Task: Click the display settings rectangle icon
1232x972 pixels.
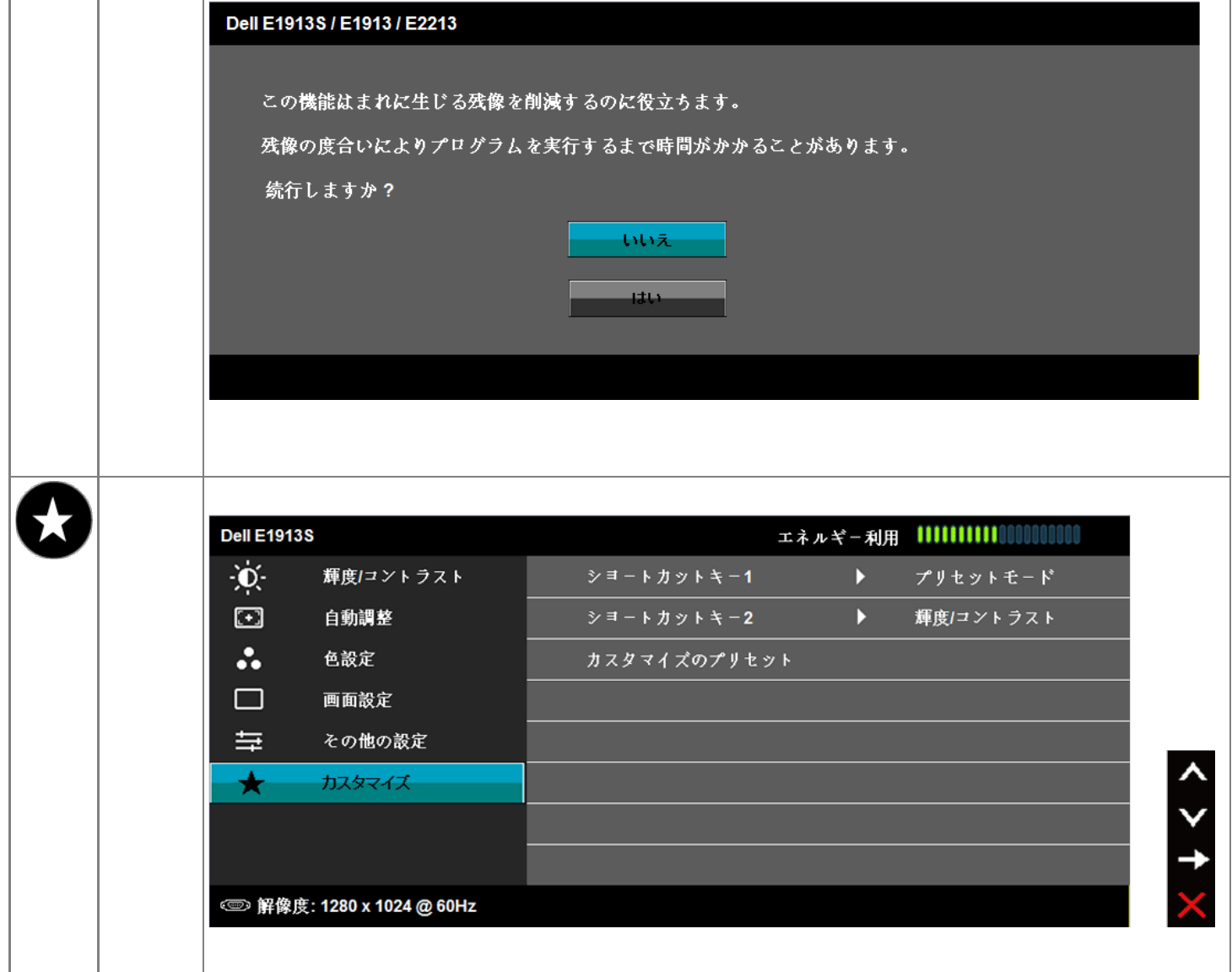Action: [248, 699]
